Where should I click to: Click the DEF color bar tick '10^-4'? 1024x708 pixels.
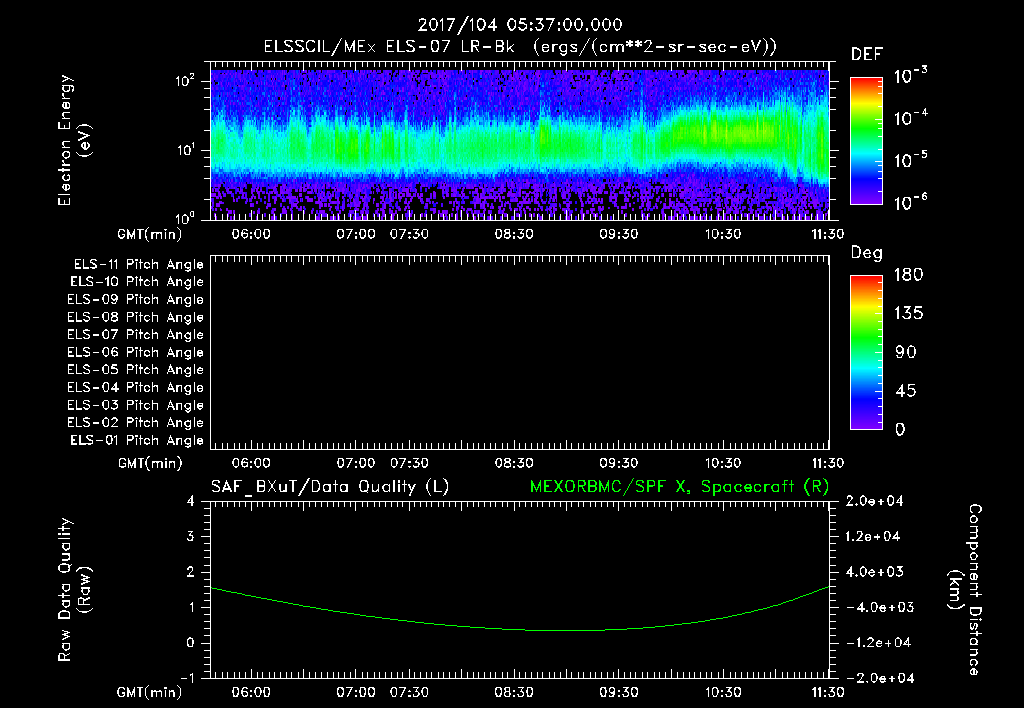910,118
